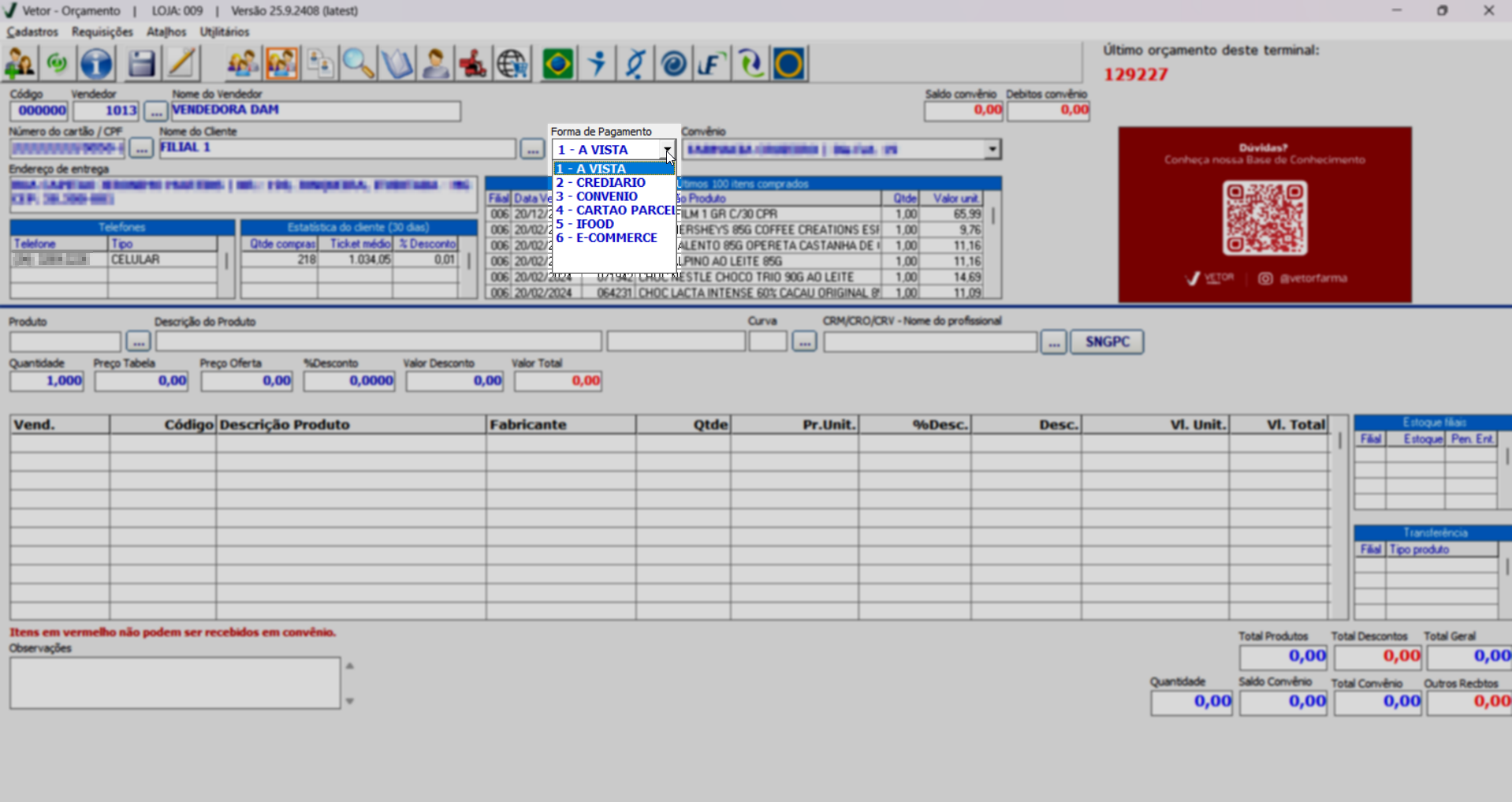The height and width of the screenshot is (802, 1512).
Task: Expand the Convênio dropdown
Action: click(992, 149)
